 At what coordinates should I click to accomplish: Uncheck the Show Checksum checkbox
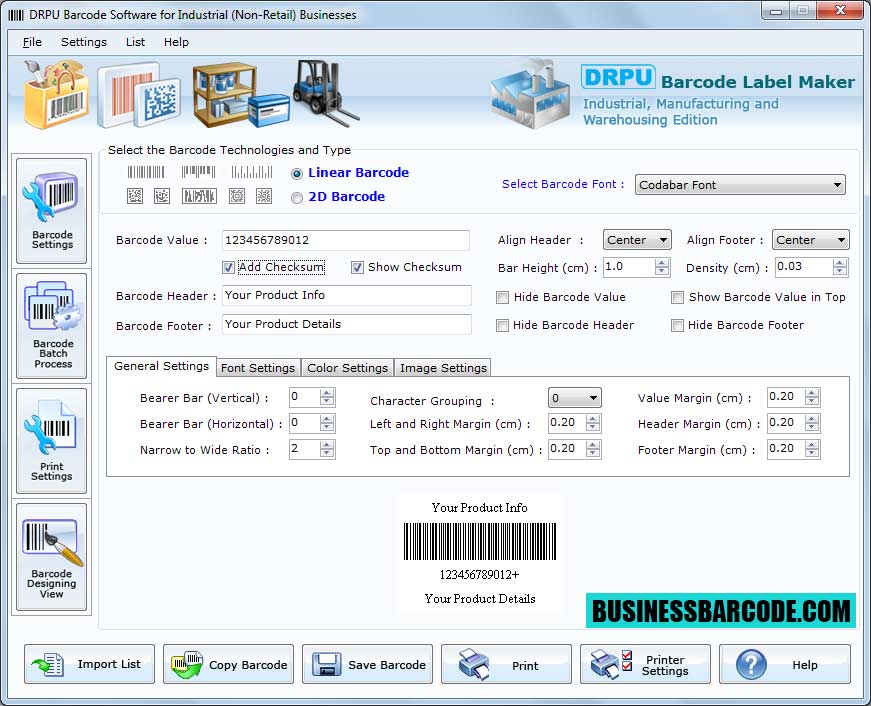click(357, 268)
